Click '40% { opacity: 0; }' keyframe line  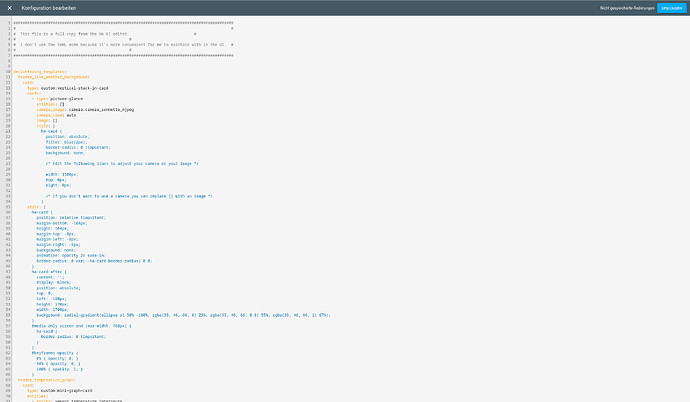[x=58, y=364]
